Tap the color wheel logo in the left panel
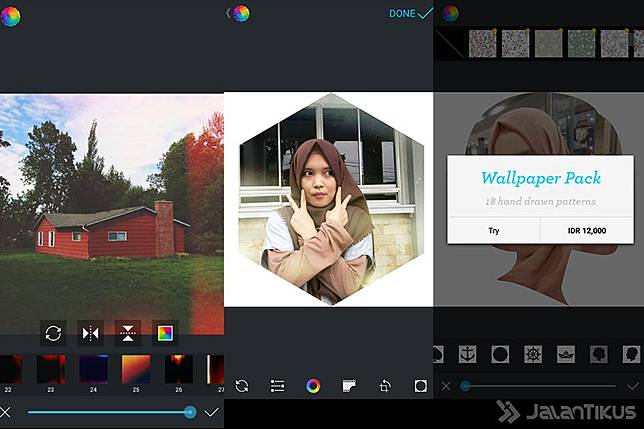 pyautogui.click(x=11, y=14)
